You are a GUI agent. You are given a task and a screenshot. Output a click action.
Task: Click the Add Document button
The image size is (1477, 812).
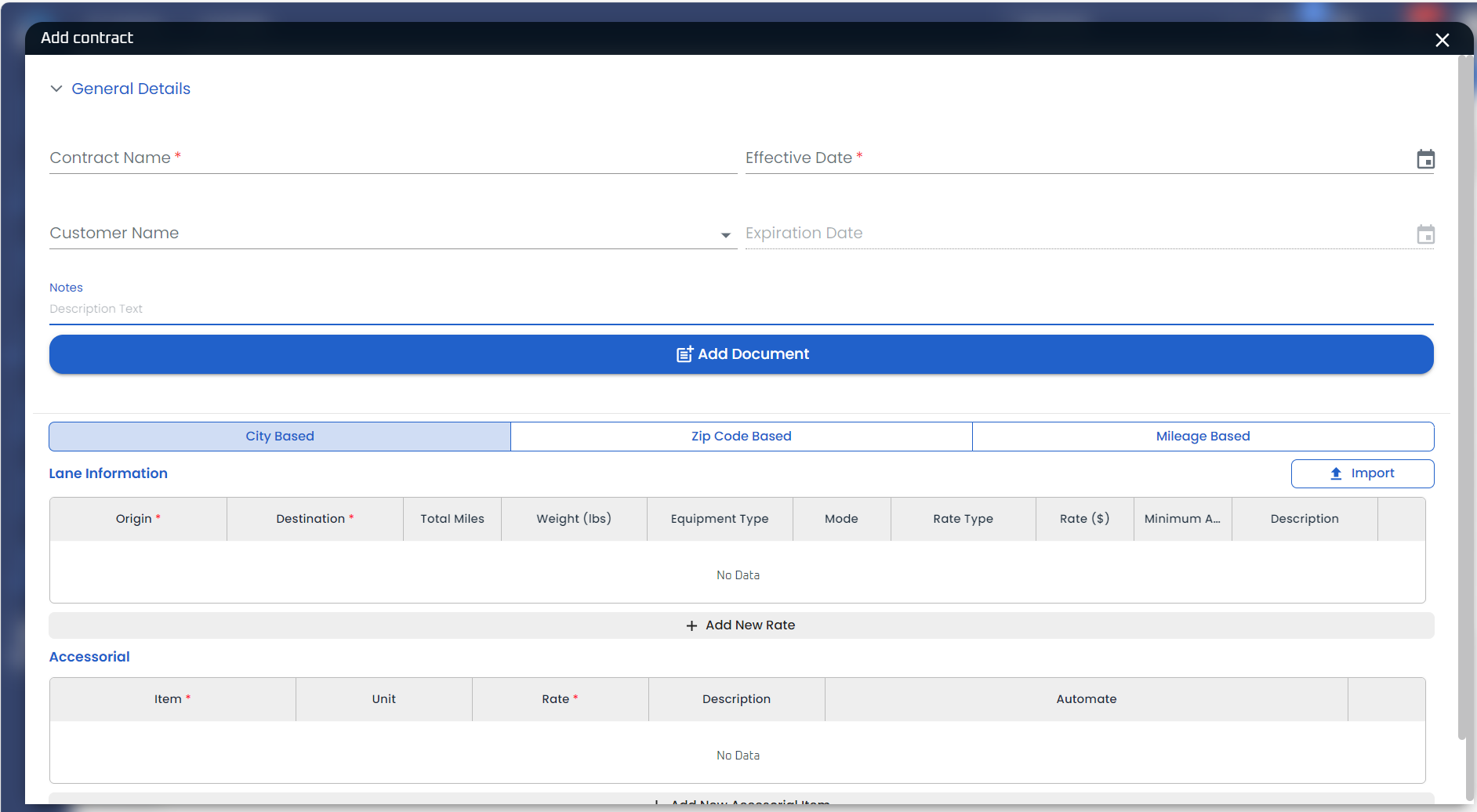(741, 354)
